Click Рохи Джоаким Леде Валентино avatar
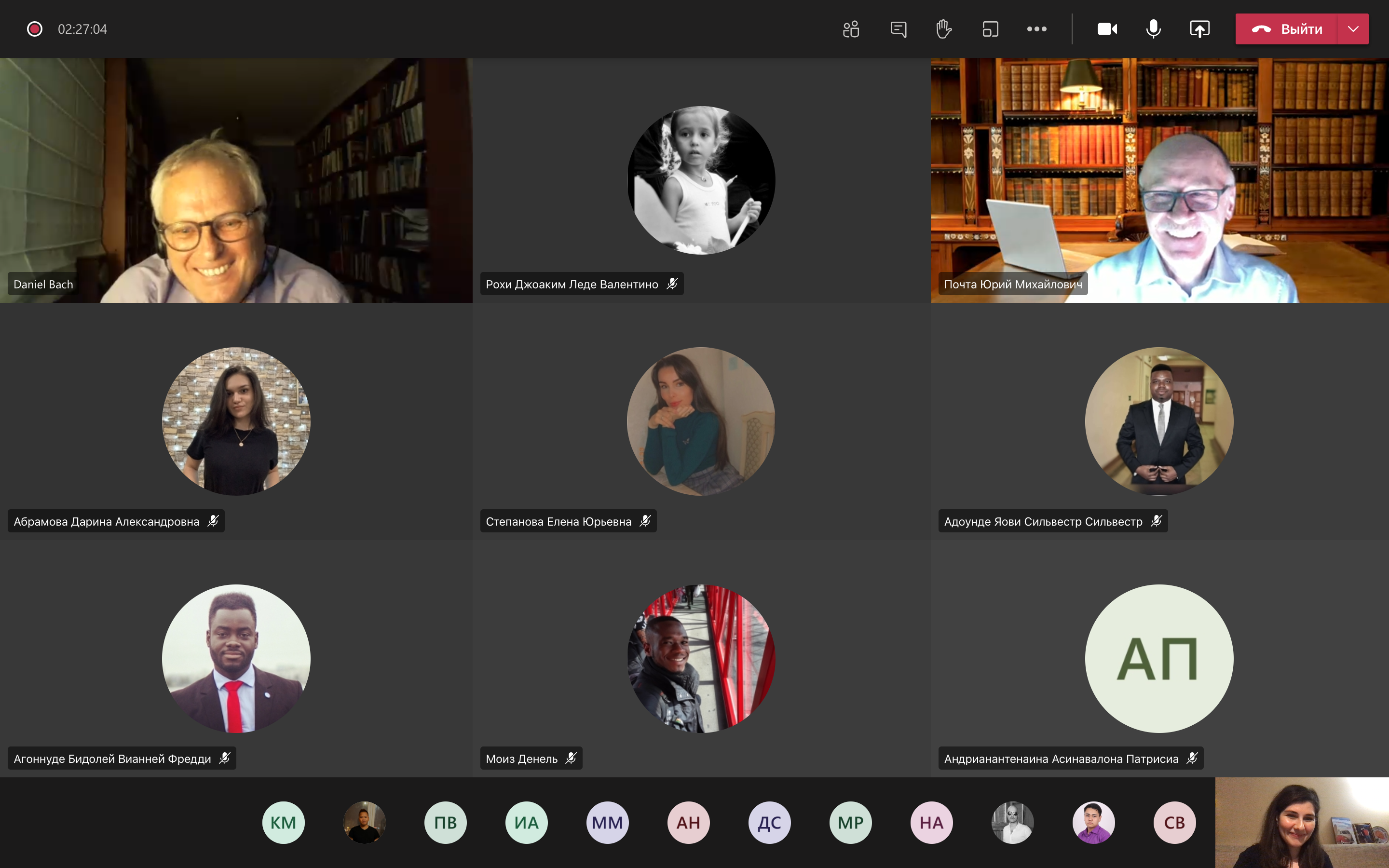This screenshot has width=1389, height=868. [x=701, y=180]
